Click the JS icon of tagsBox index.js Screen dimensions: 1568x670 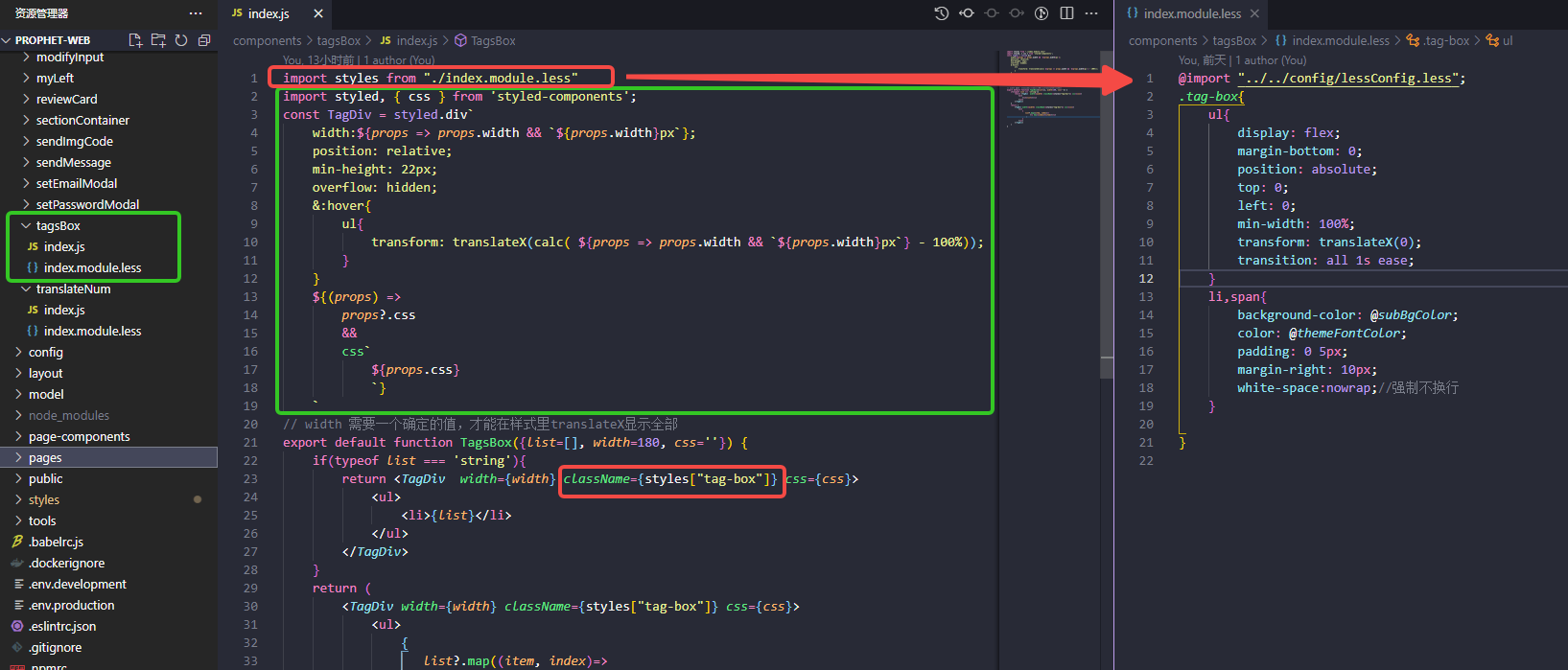point(33,246)
